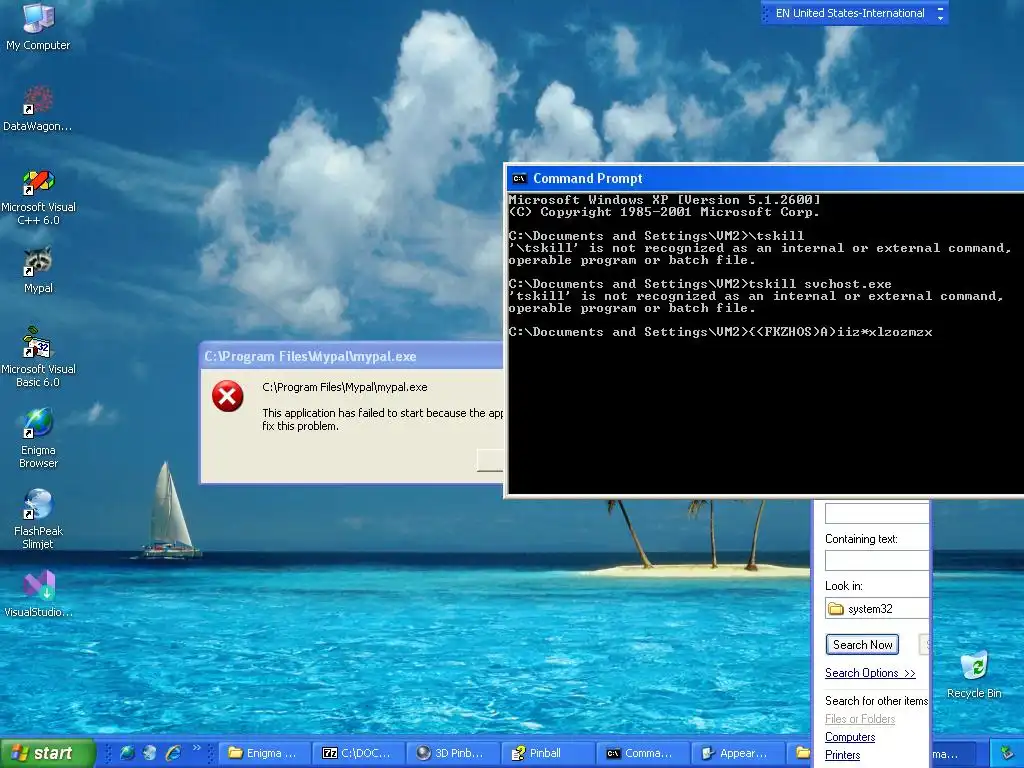This screenshot has width=1024, height=768.
Task: Click the mypal.exe error dialog title bar
Action: coord(352,356)
